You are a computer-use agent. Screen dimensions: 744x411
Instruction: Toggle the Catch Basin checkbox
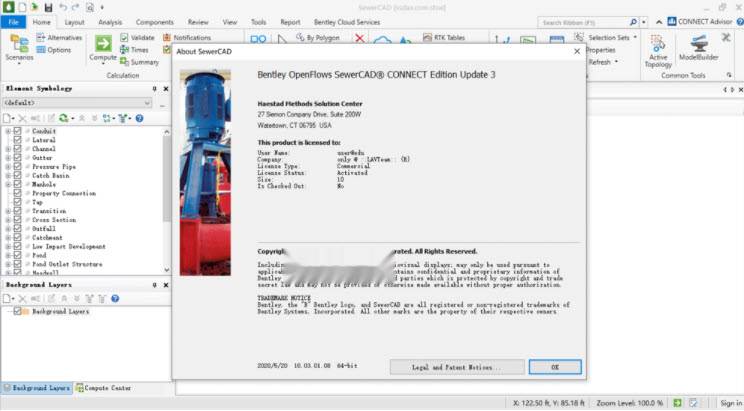pyautogui.click(x=18, y=175)
